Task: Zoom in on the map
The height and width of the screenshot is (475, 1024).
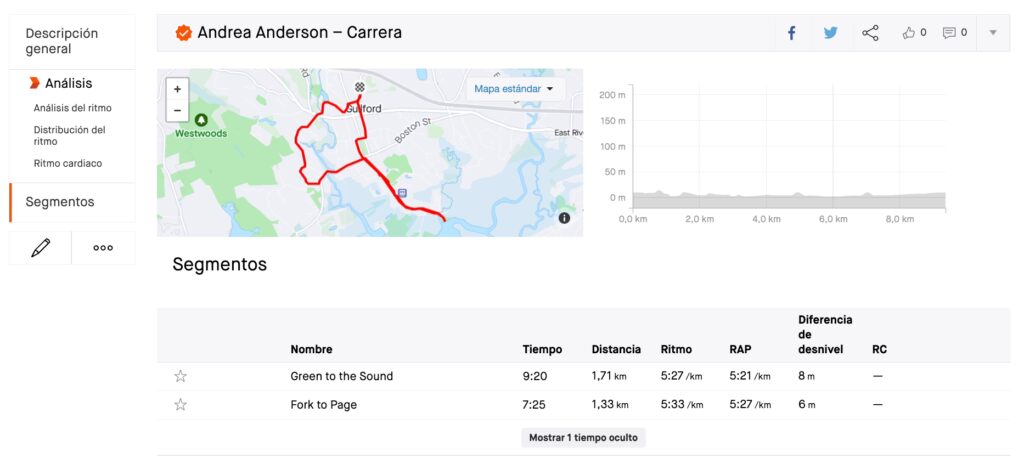Action: [x=177, y=89]
